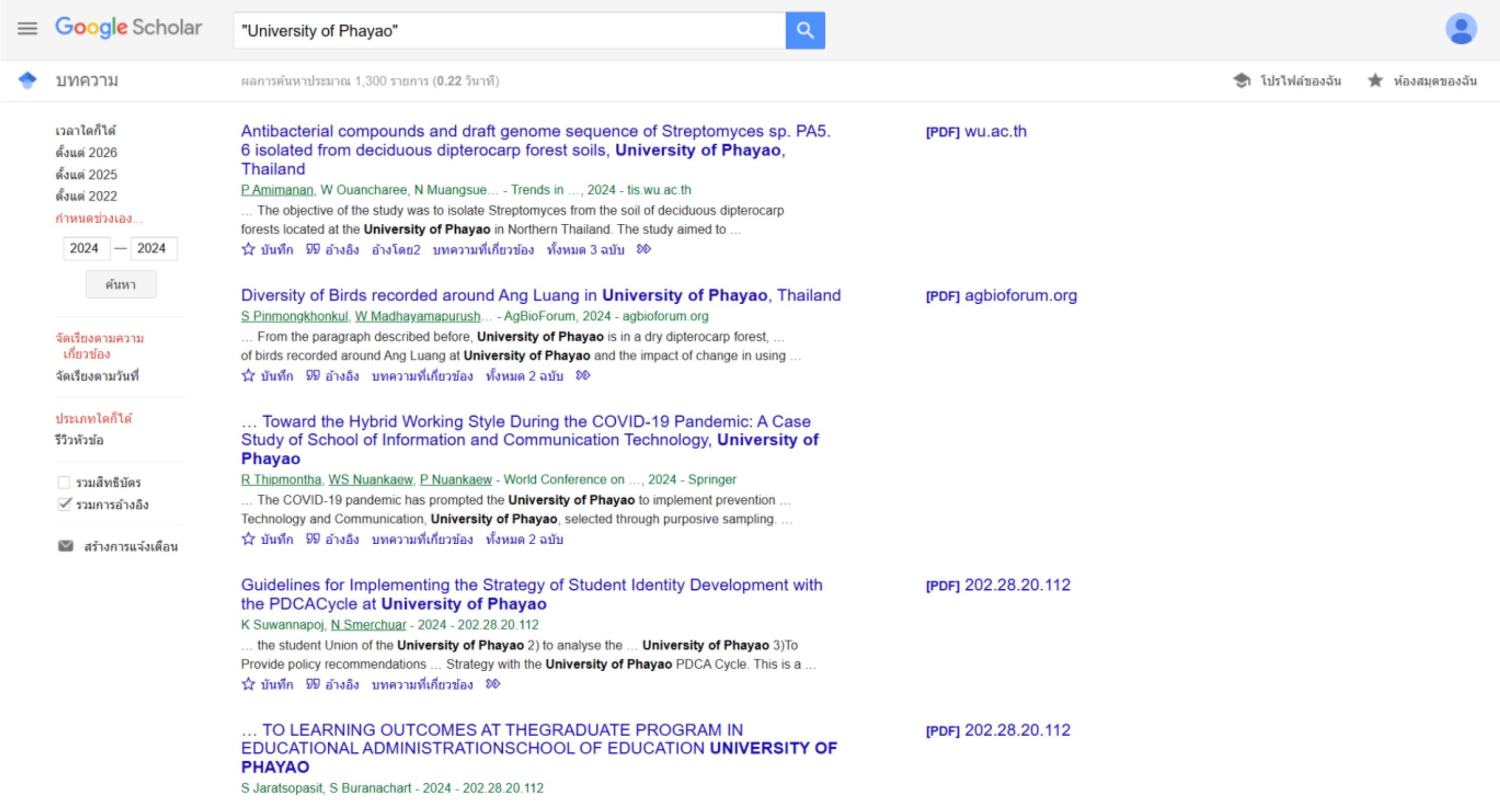Sort by date จัดเรียงตามวันที่
The image size is (1500, 812).
(x=97, y=376)
